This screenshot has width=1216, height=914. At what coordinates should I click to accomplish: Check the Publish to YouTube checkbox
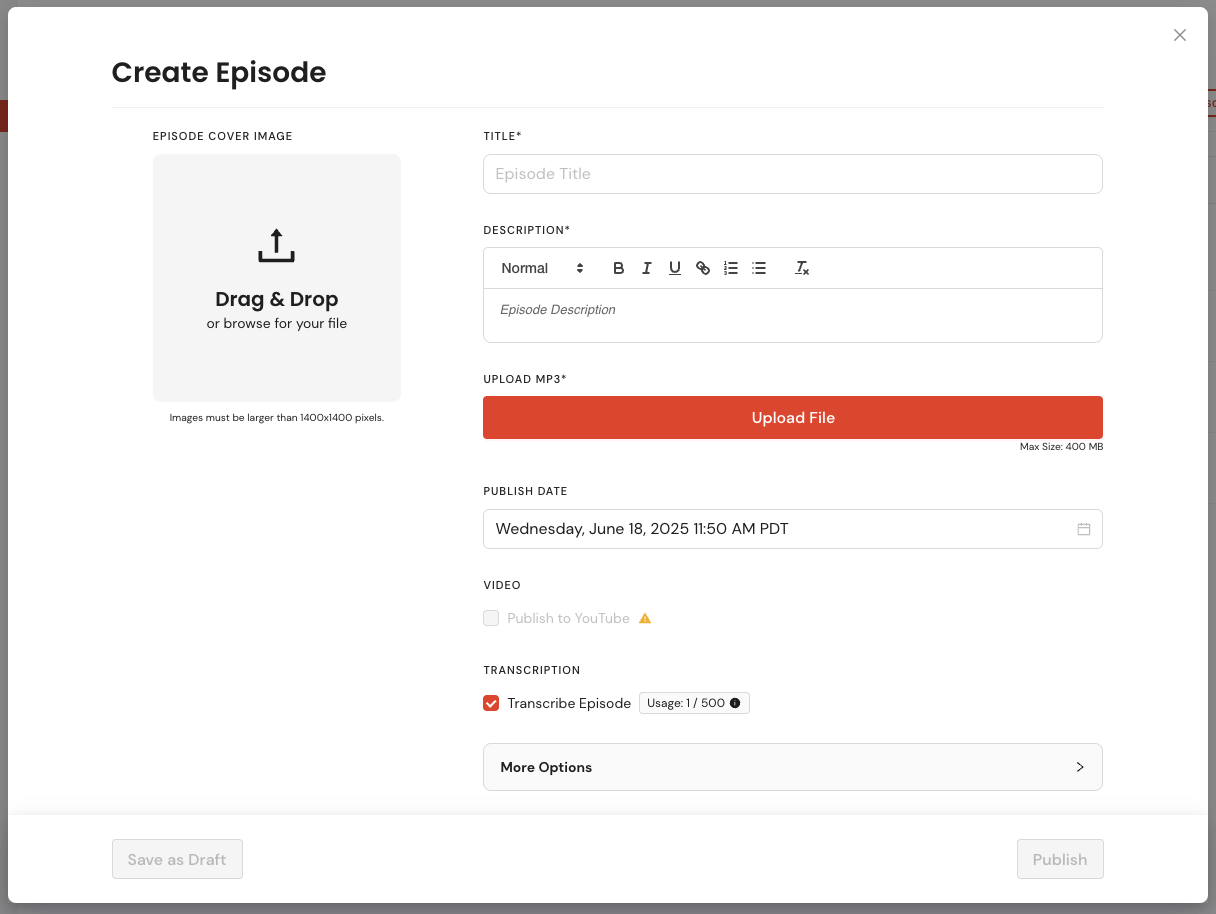[491, 618]
